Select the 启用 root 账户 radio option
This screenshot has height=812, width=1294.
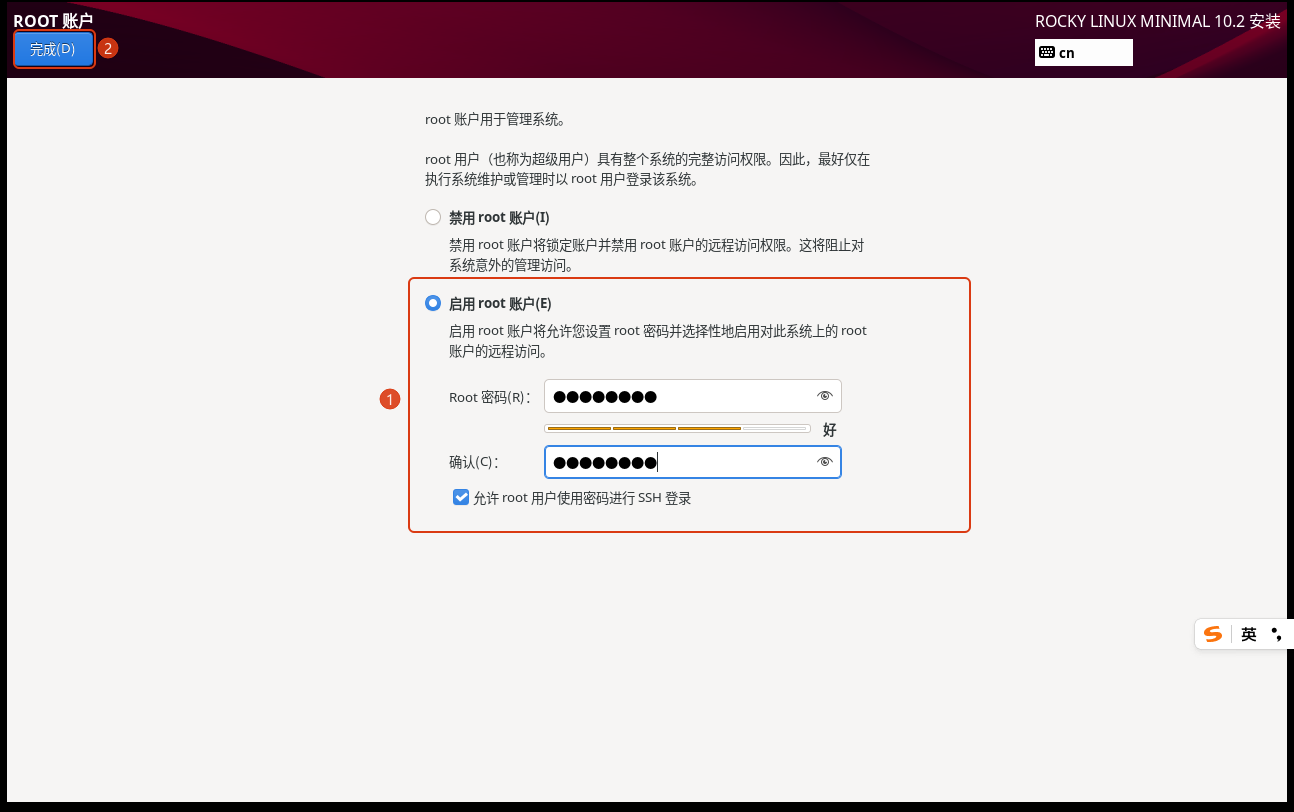pos(433,303)
